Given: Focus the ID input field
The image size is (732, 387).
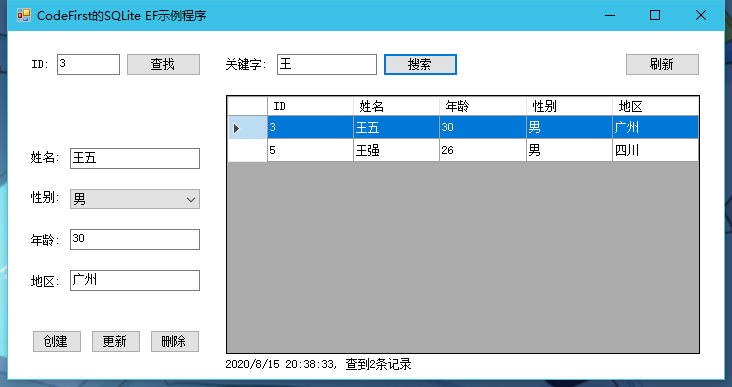Looking at the screenshot, I should (x=88, y=64).
